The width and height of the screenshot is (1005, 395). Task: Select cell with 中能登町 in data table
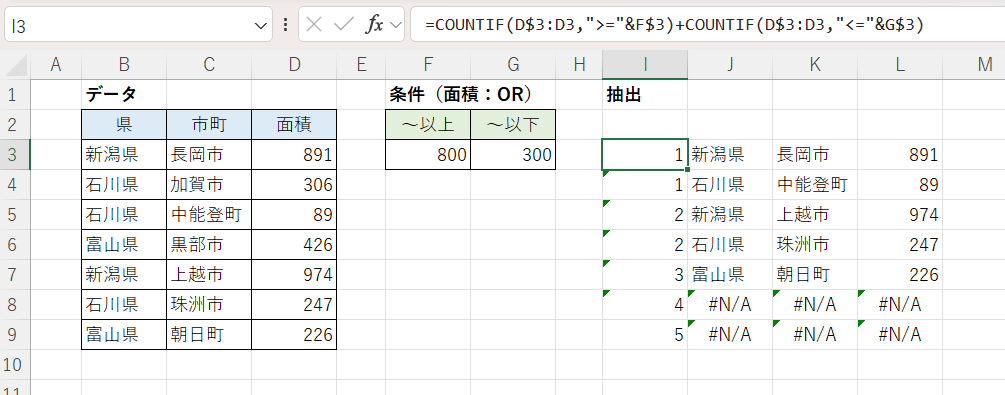pos(209,215)
